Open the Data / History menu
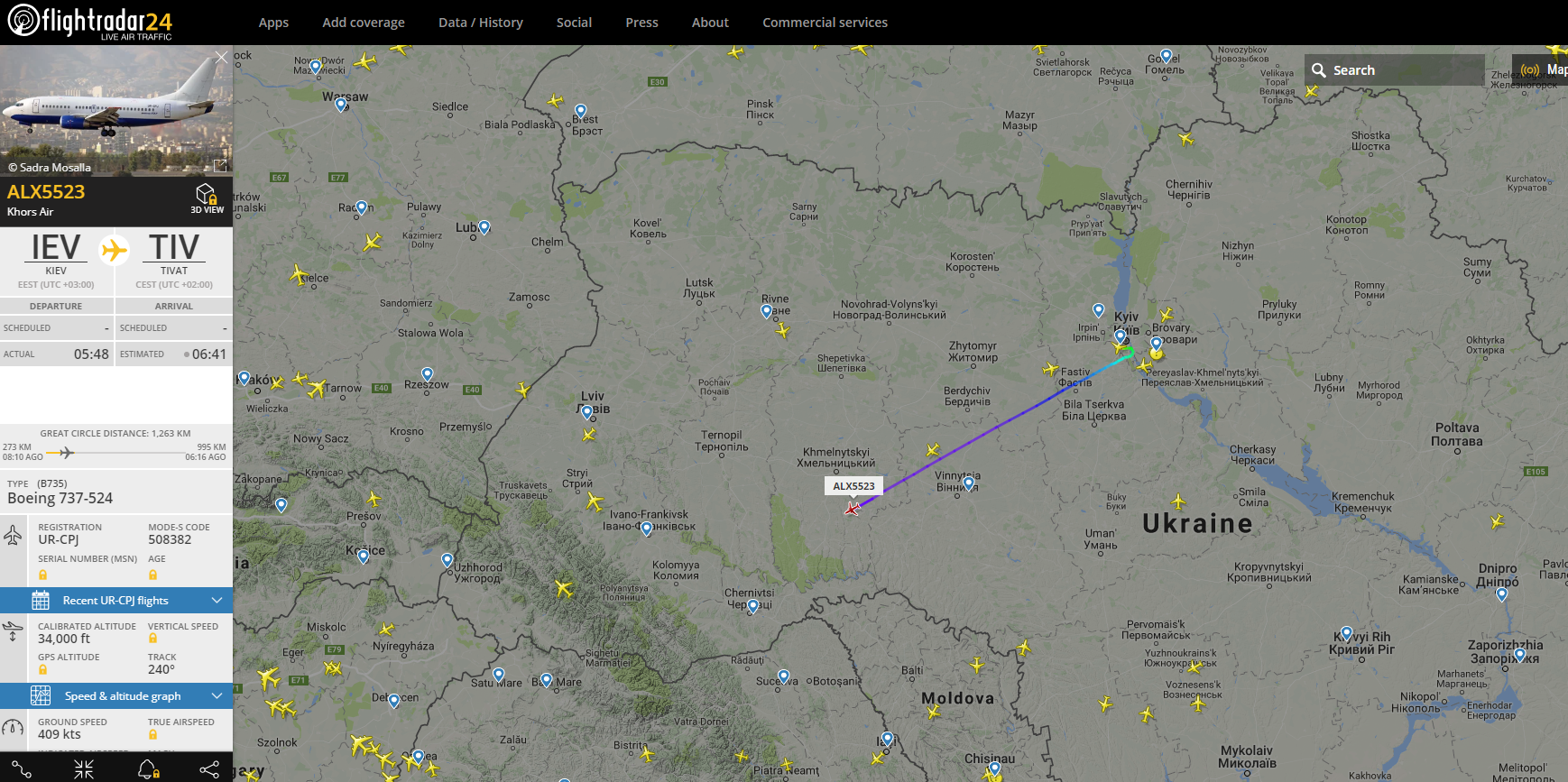1568x782 pixels. (x=481, y=23)
